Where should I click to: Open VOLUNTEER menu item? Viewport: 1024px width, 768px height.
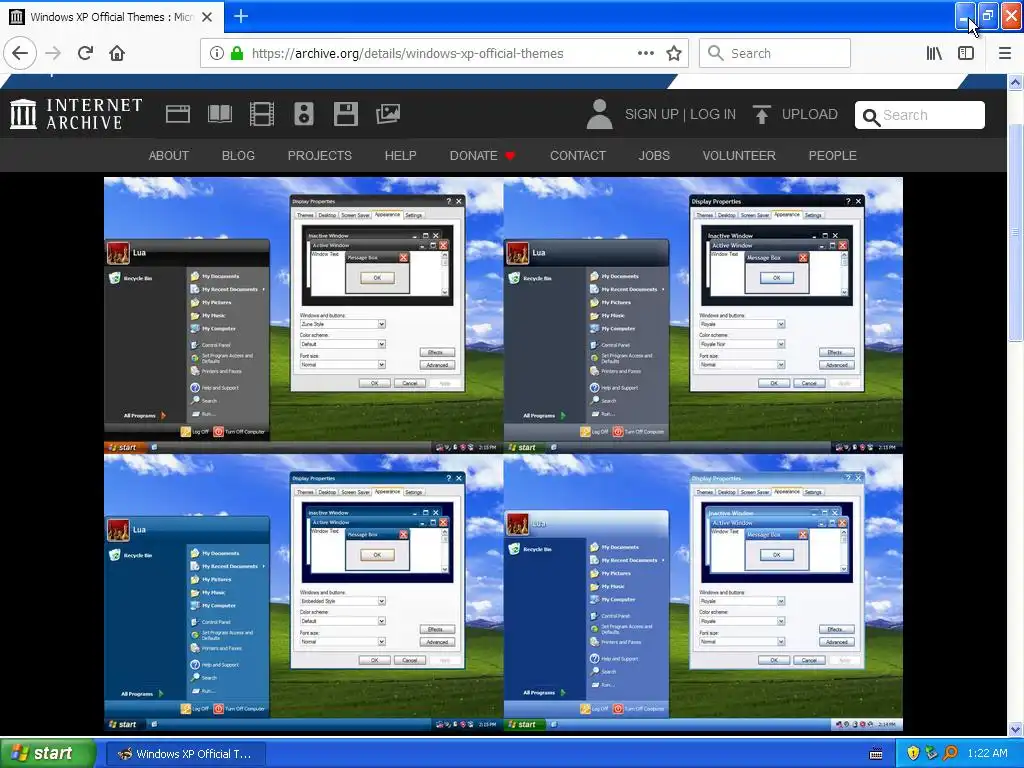point(739,155)
